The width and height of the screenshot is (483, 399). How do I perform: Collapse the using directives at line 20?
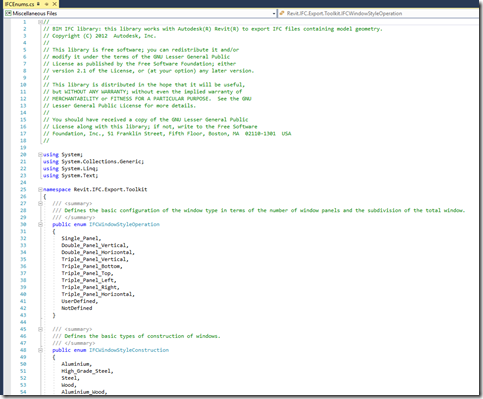click(40, 155)
